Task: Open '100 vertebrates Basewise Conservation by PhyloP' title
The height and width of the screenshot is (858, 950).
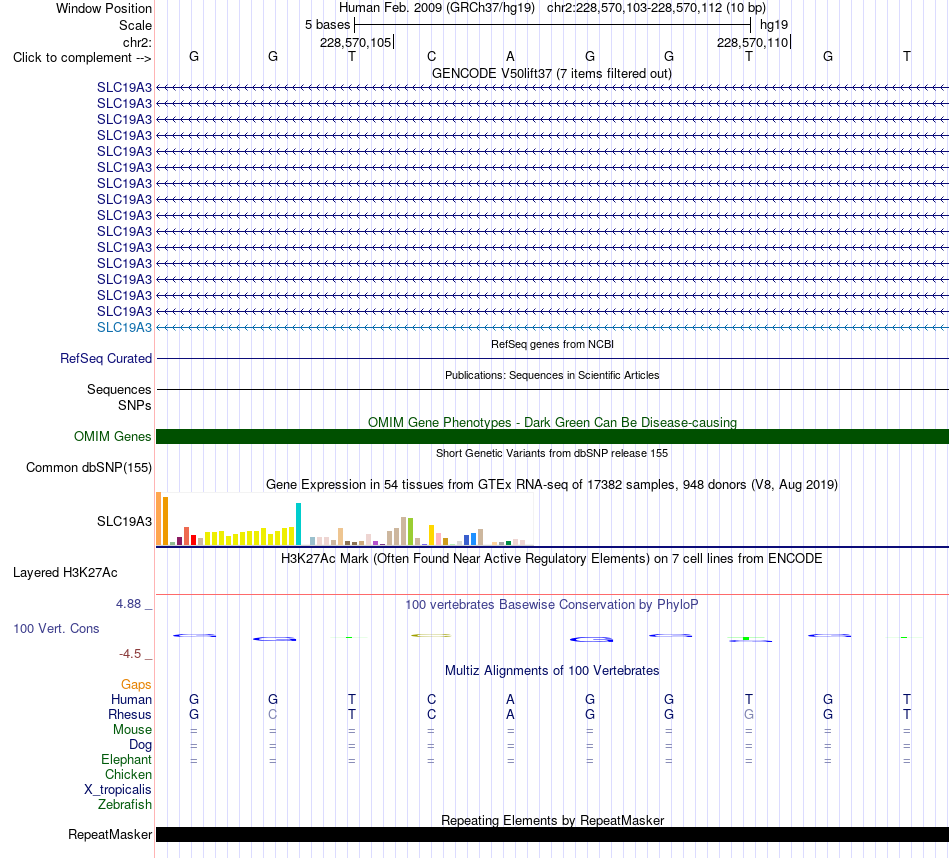Action: [552, 604]
